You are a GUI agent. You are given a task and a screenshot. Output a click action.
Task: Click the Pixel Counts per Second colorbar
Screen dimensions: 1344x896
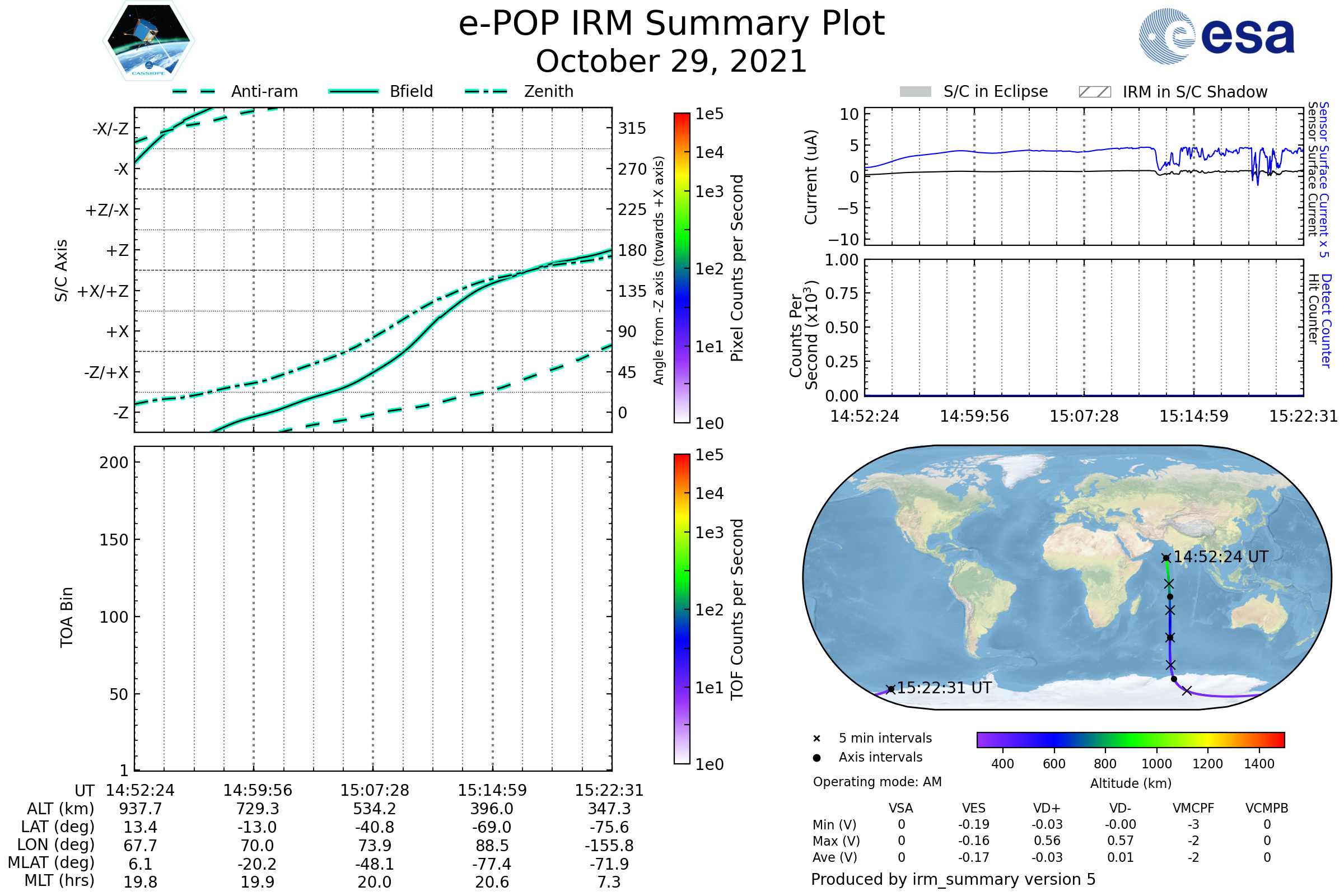(x=682, y=268)
